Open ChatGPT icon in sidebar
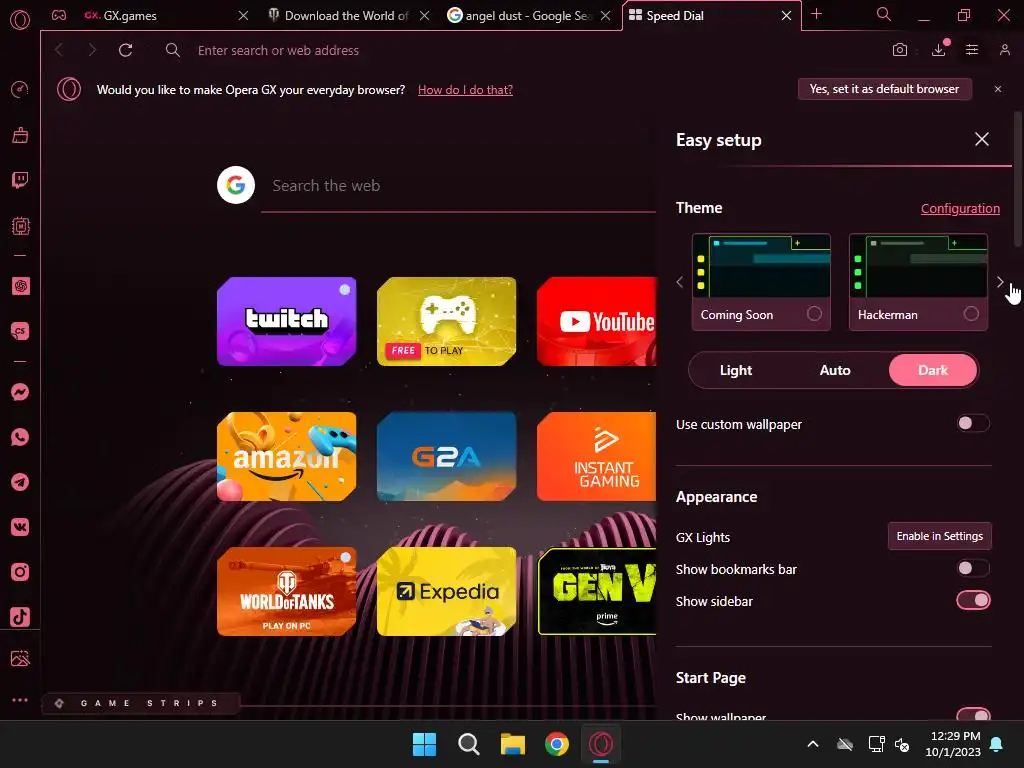 (20, 286)
